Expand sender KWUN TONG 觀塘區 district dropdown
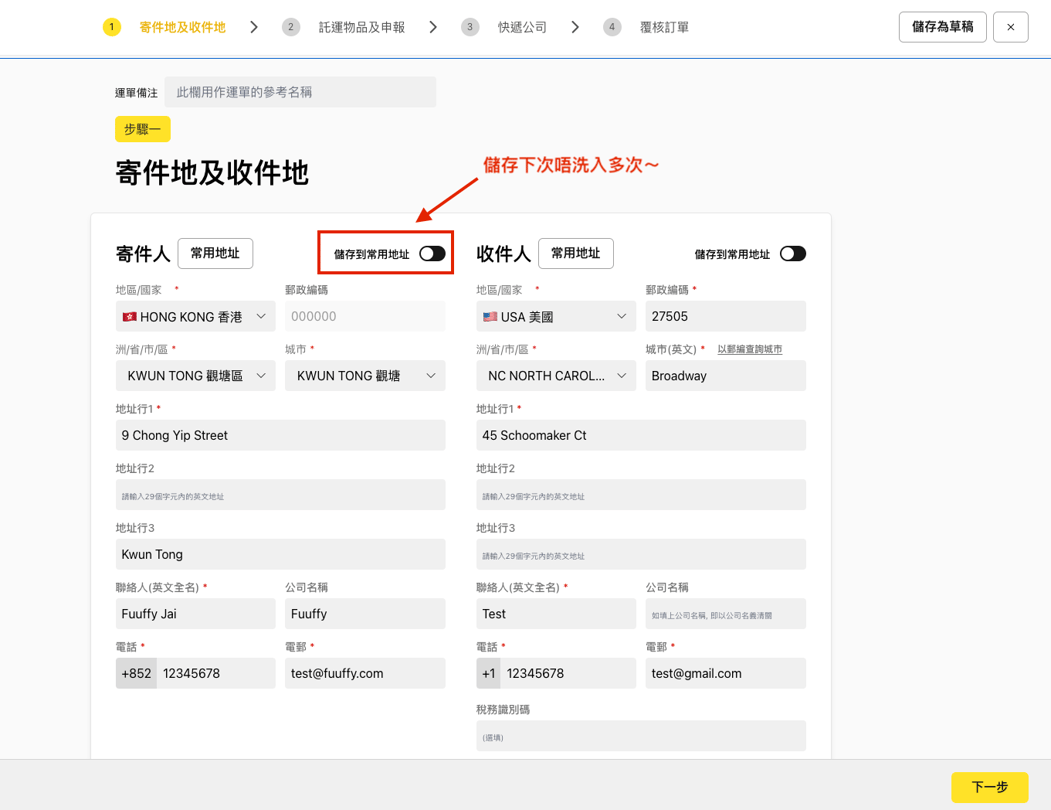 click(195, 376)
